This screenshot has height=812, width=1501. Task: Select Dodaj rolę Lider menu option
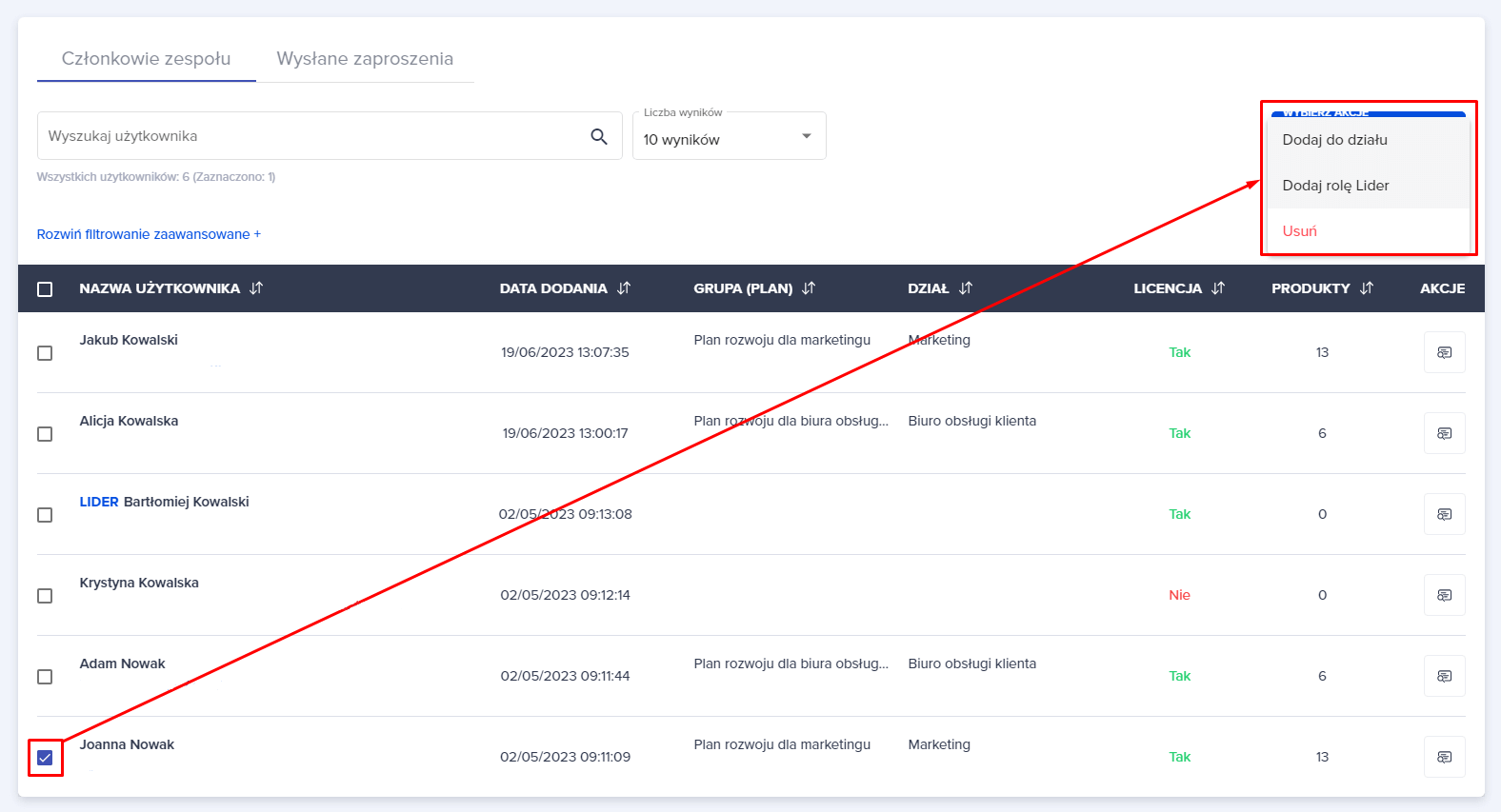(1335, 186)
